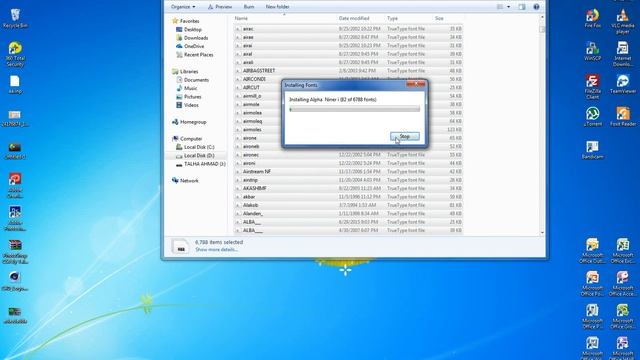Open OneDrive in navigation pane

(x=193, y=46)
